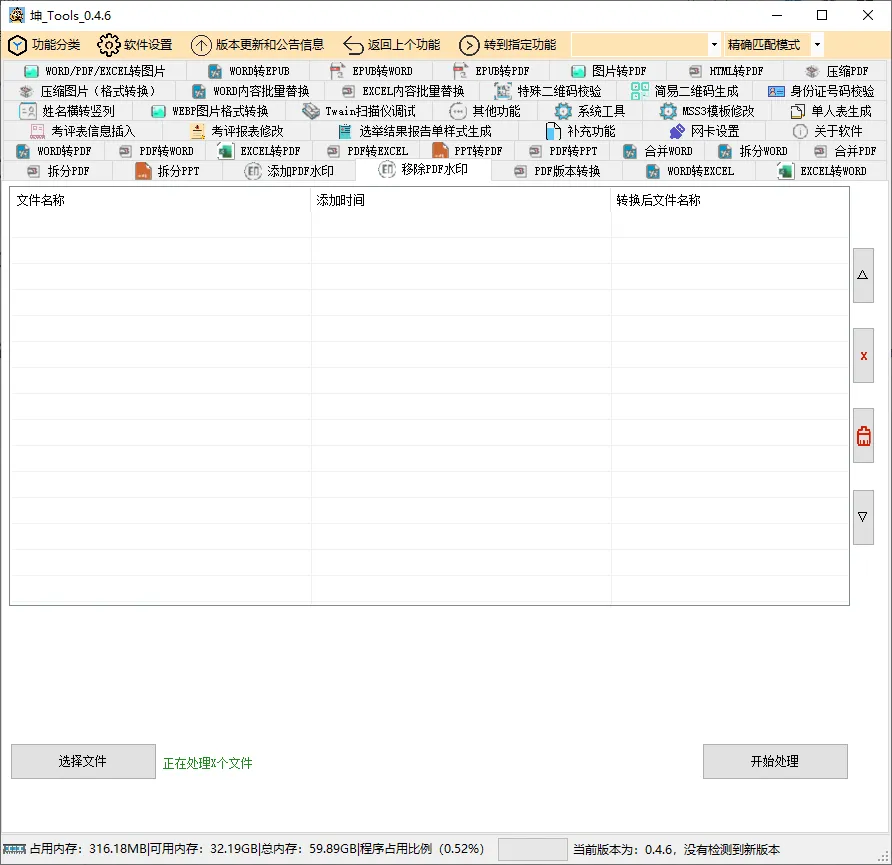
Task: Click 转到指定功能 go button
Action: tap(507, 45)
